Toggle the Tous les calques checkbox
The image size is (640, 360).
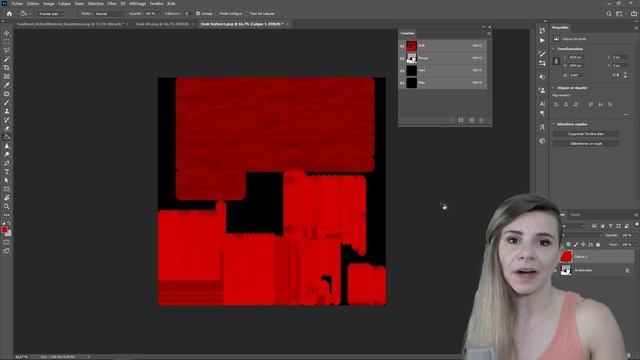point(247,13)
